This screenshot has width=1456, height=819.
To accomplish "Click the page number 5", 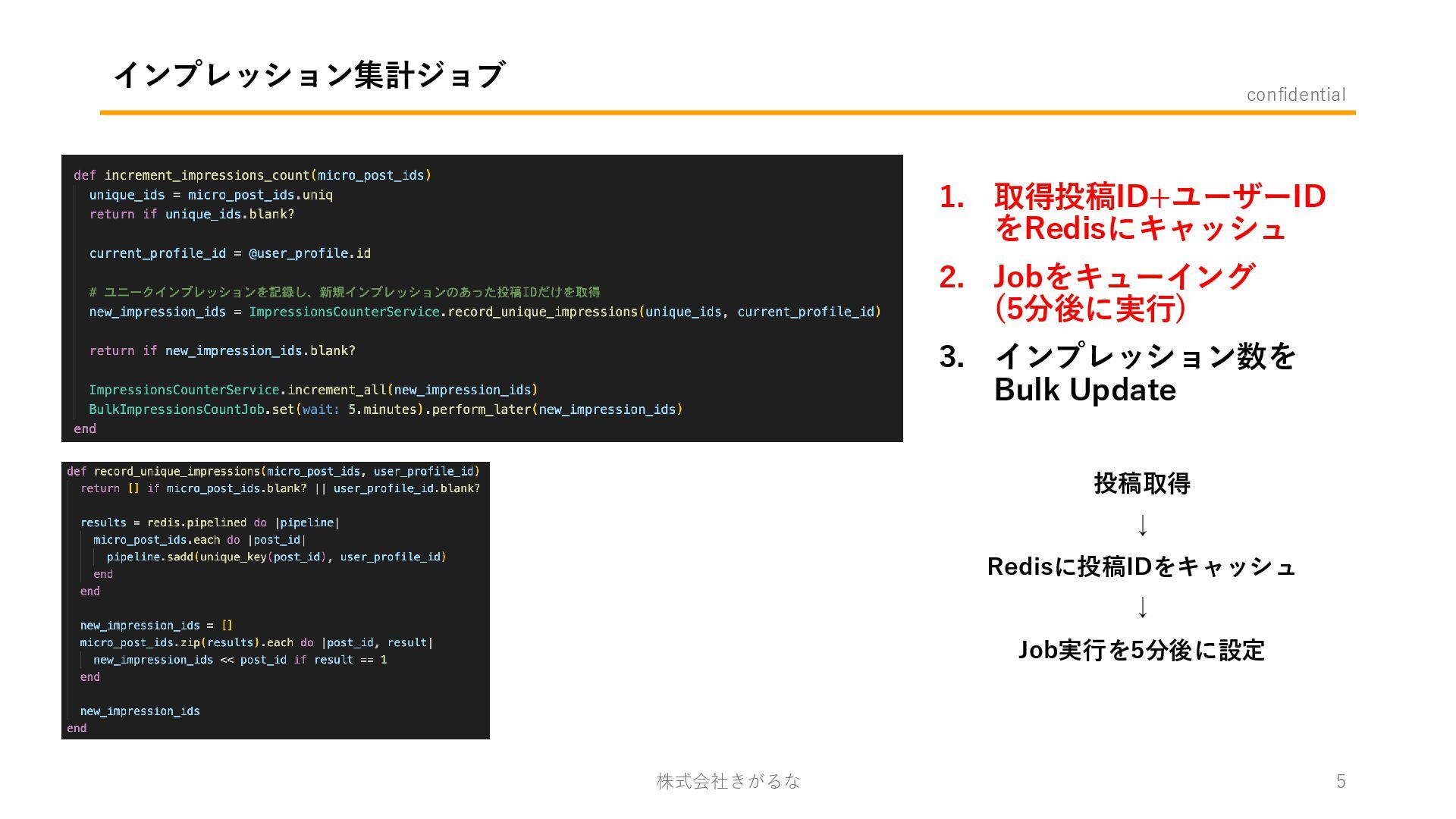I will tap(1340, 781).
